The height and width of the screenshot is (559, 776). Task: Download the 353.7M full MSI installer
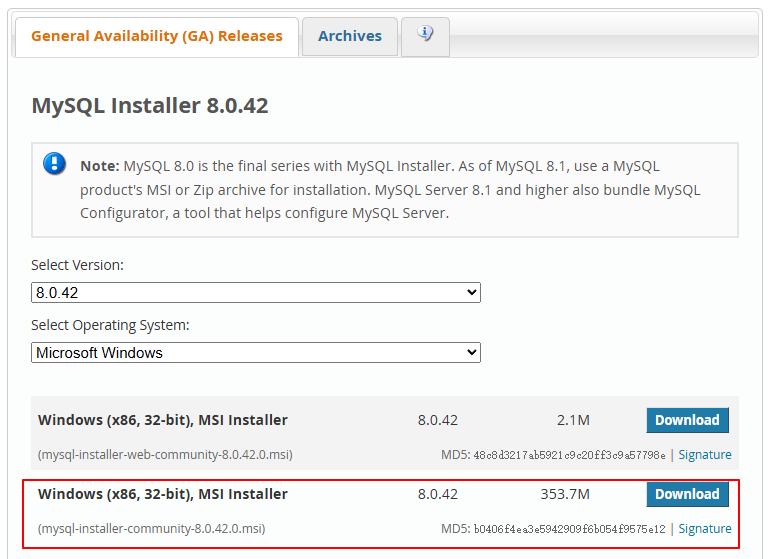click(x=687, y=494)
